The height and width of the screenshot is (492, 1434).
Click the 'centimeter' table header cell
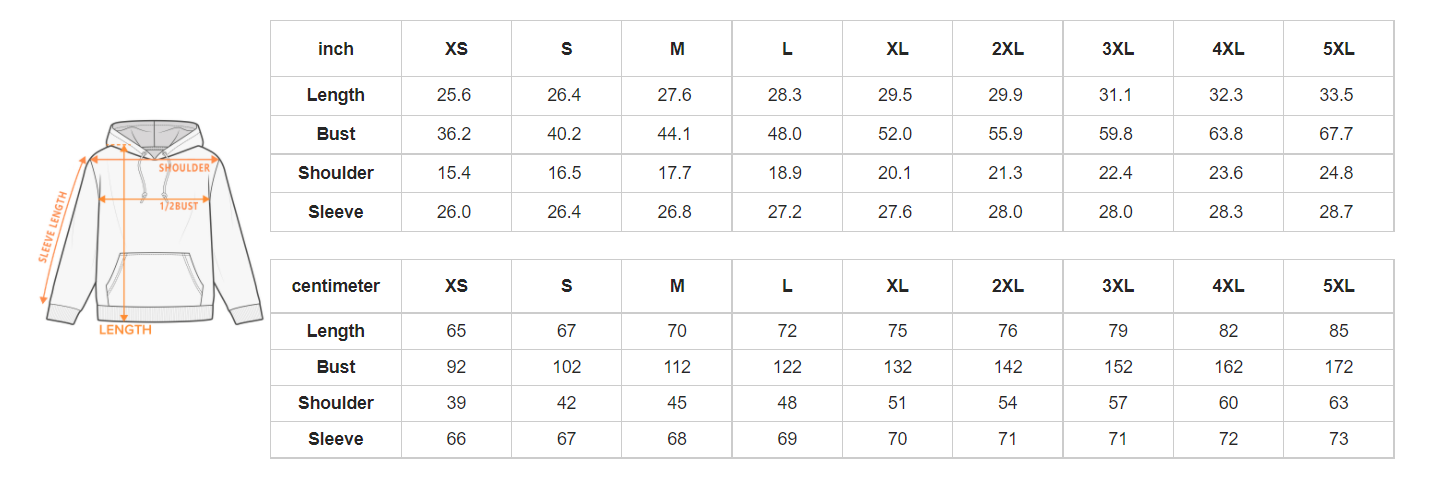click(x=336, y=286)
